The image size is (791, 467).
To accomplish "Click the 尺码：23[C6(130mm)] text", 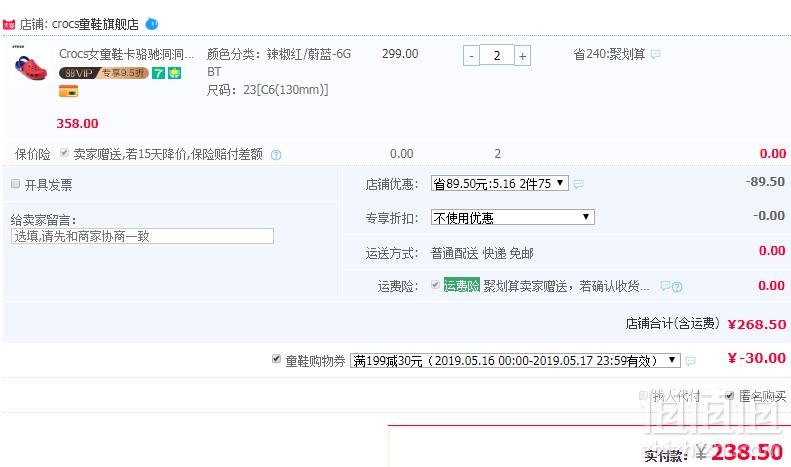I will (267, 90).
